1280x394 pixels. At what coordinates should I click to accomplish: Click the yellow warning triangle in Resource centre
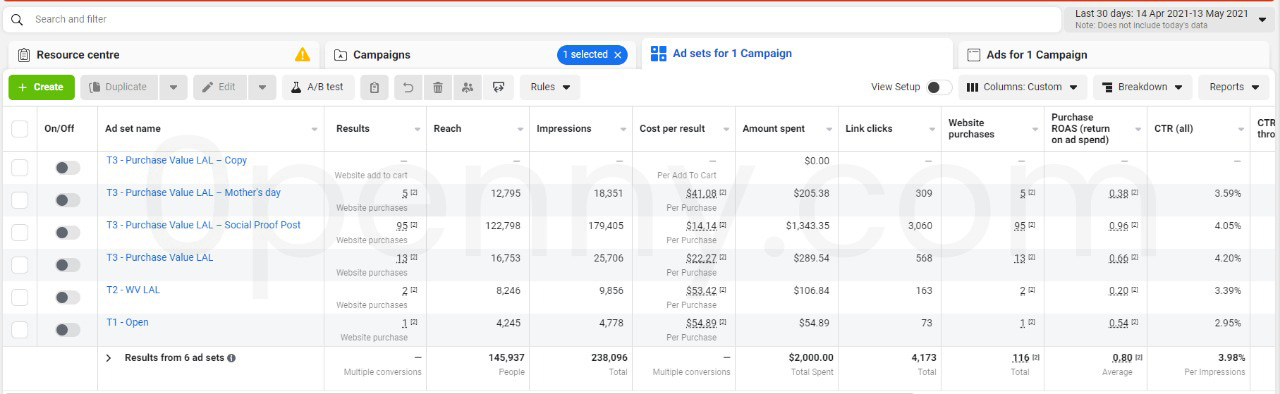point(302,55)
